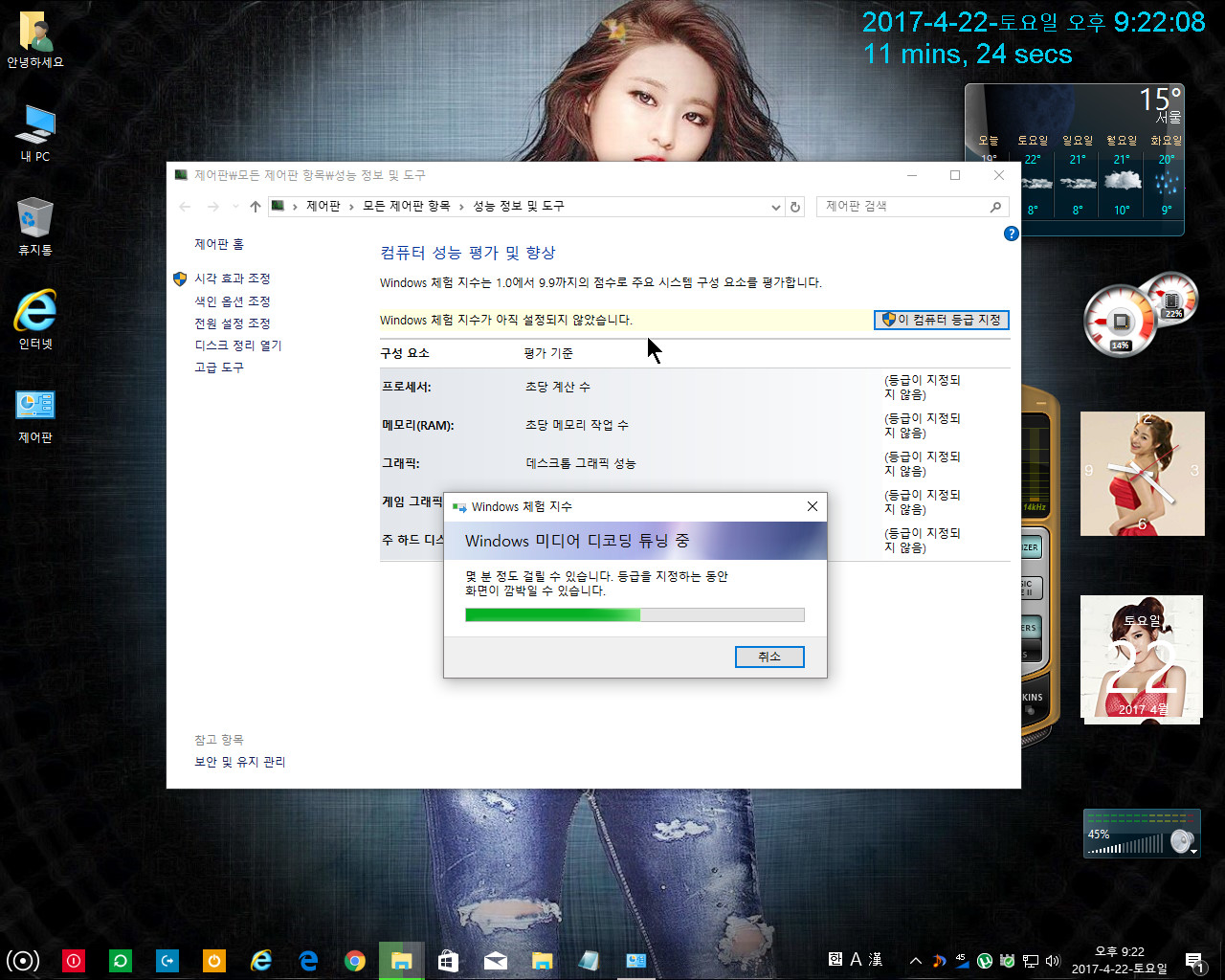Expand chevron after 제어판 breadcrumb
Image resolution: width=1225 pixels, height=980 pixels.
pos(352,207)
